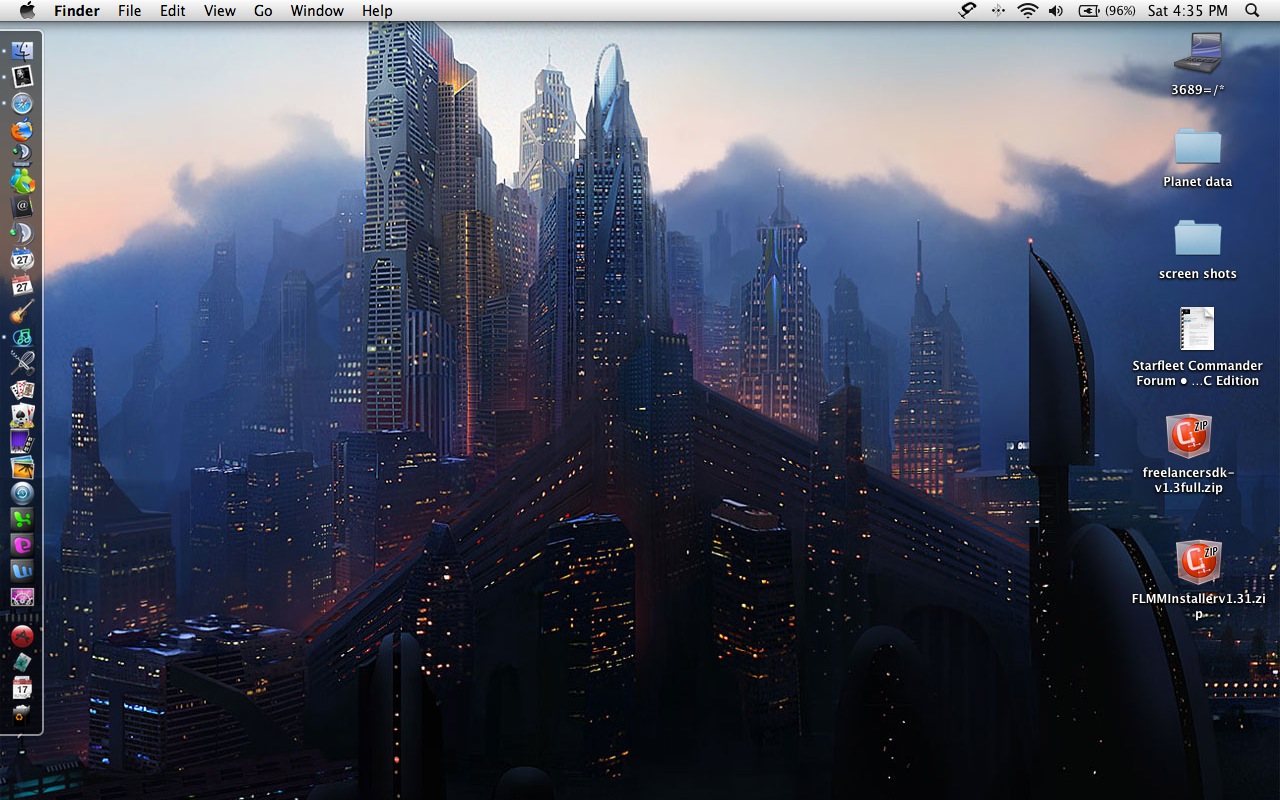Open the battery status menu
The image size is (1280, 800).
click(1107, 11)
